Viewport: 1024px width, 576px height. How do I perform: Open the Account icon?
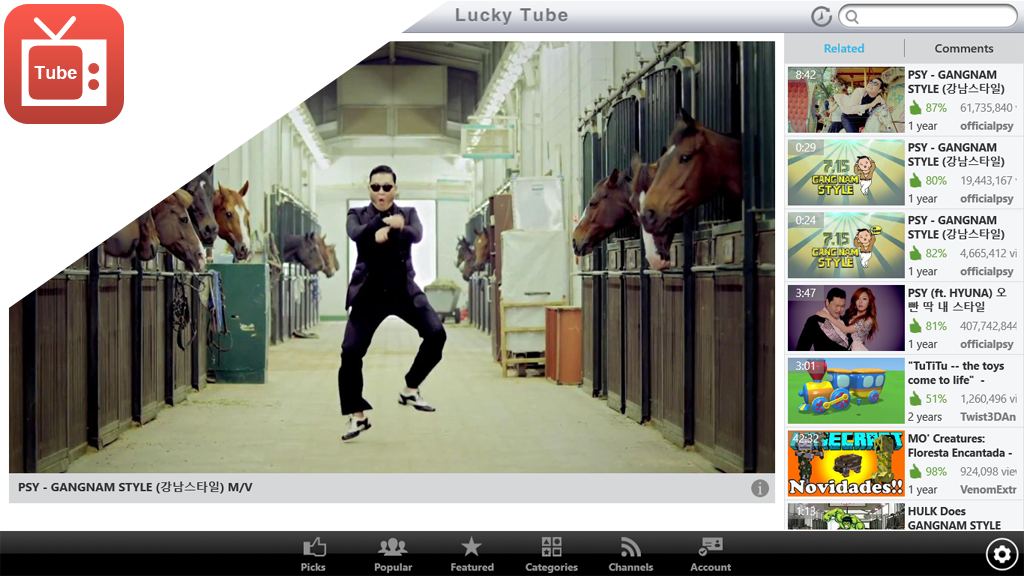click(710, 547)
